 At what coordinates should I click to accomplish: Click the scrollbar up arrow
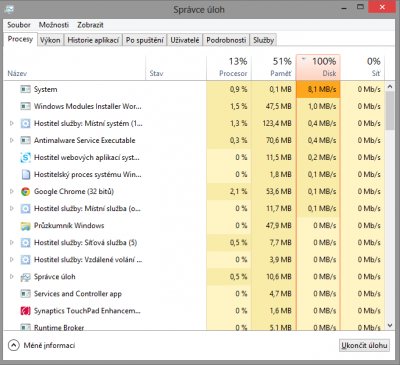click(390, 87)
